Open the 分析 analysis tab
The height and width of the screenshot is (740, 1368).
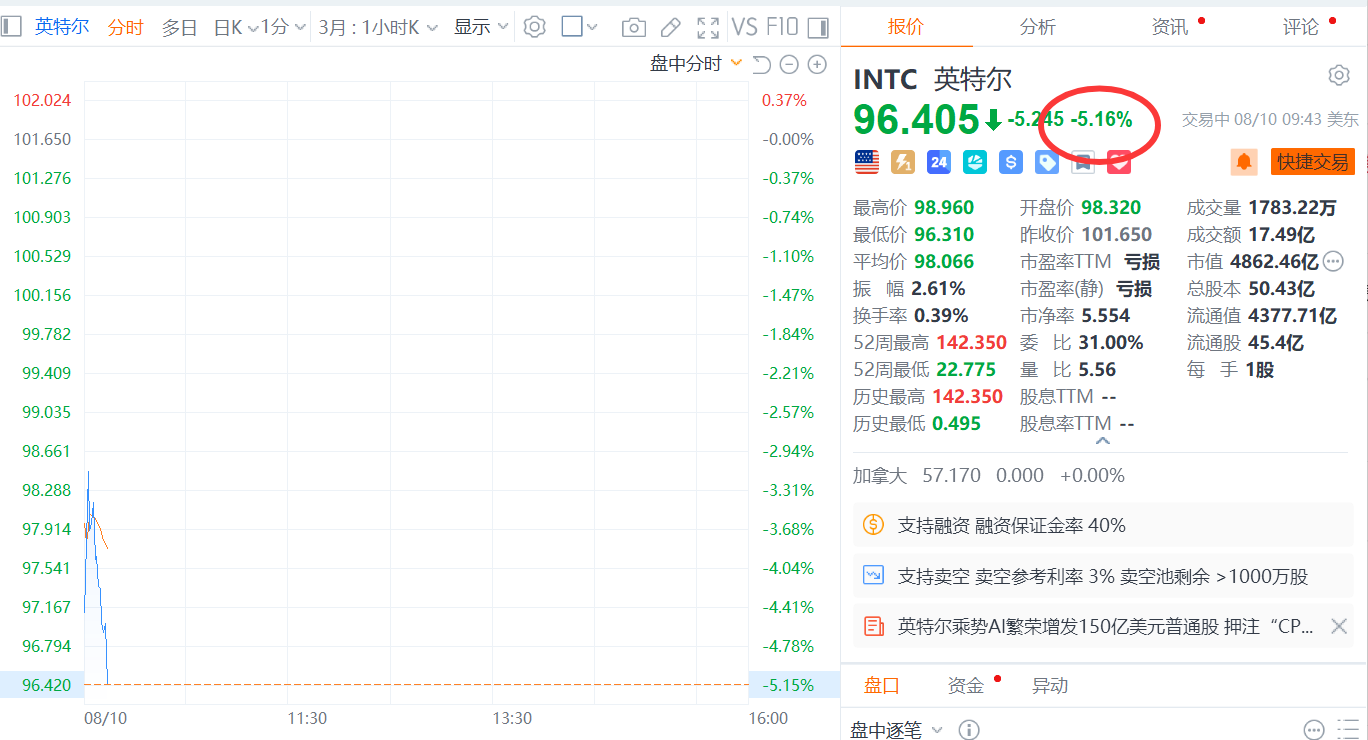point(1038,27)
